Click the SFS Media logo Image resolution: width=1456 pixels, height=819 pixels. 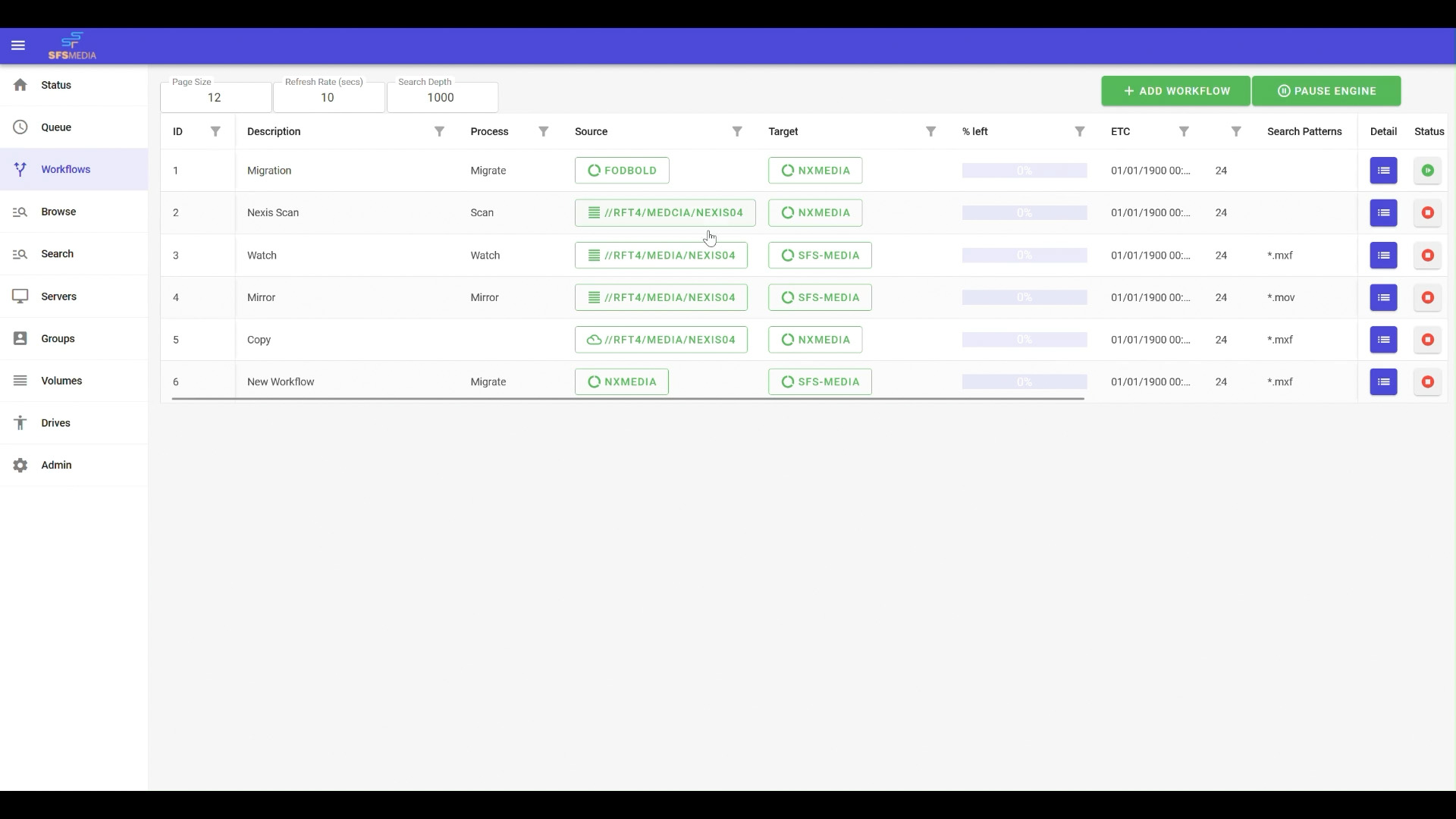72,45
